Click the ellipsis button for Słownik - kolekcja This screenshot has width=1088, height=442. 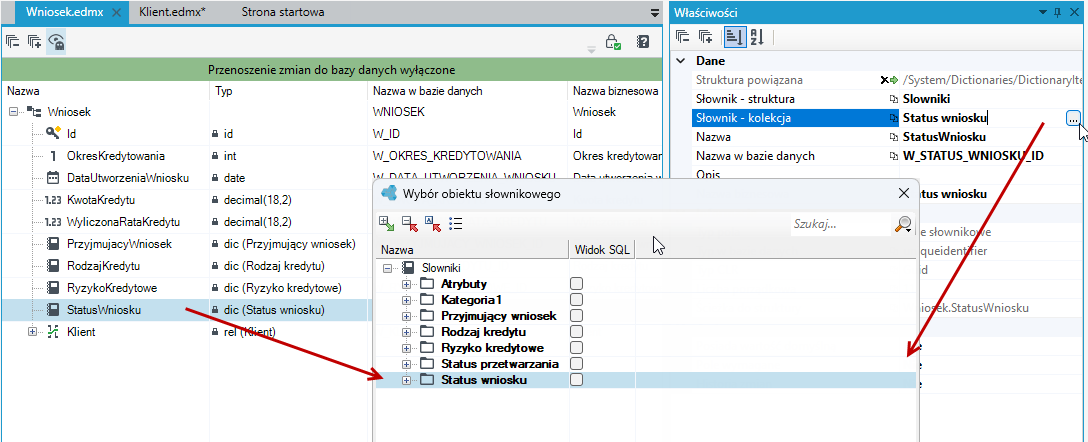coord(1073,119)
